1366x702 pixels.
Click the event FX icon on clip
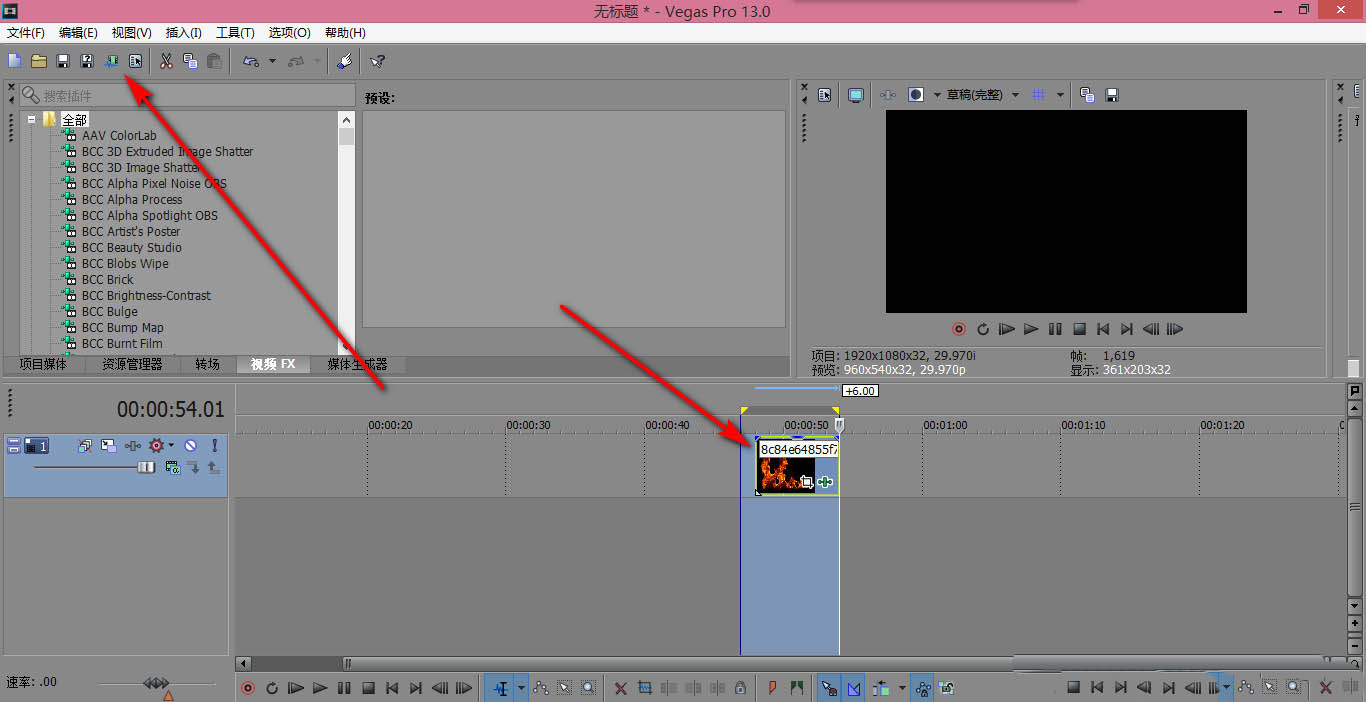click(825, 483)
